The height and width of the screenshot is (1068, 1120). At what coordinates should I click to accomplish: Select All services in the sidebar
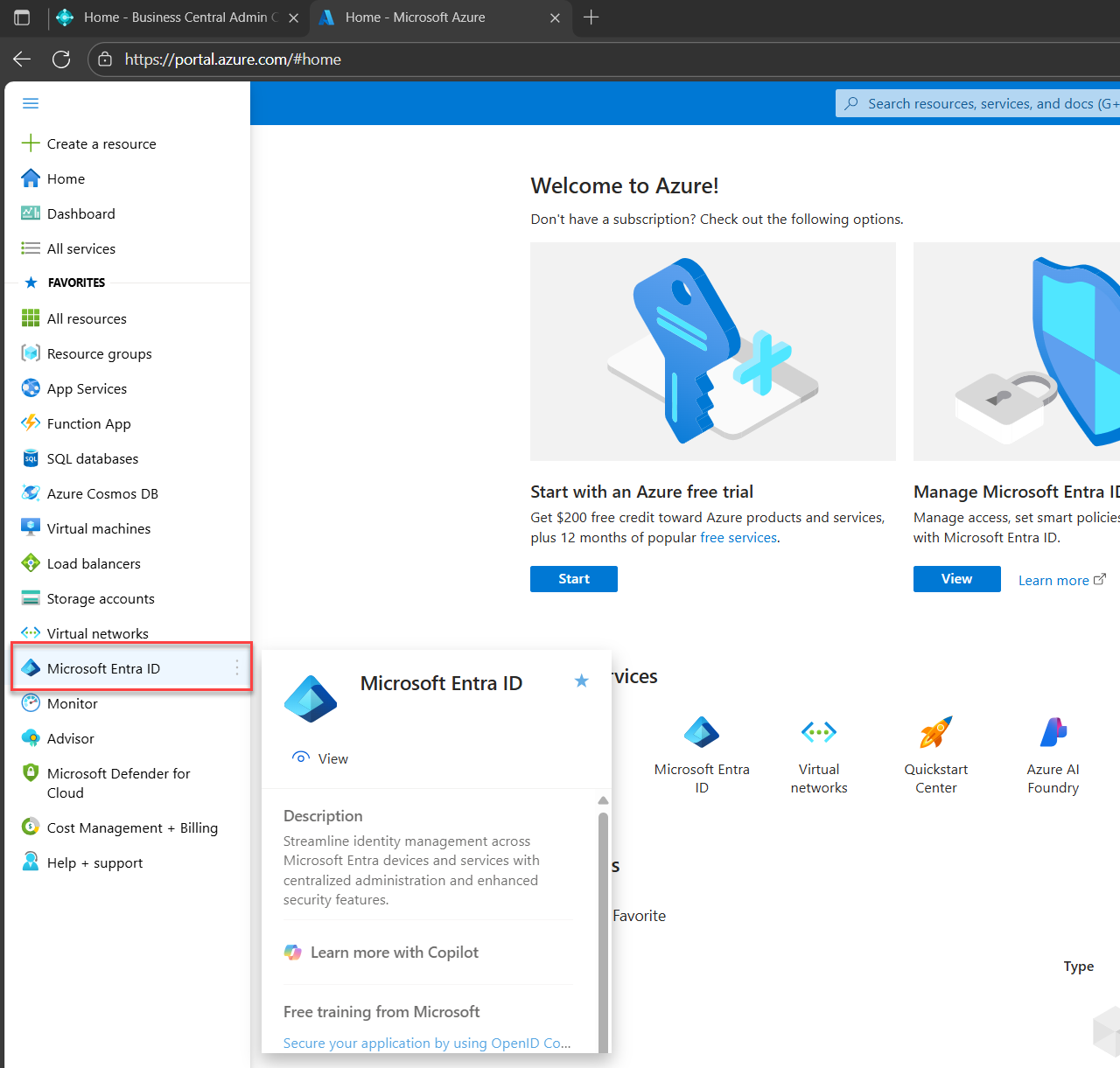[81, 248]
